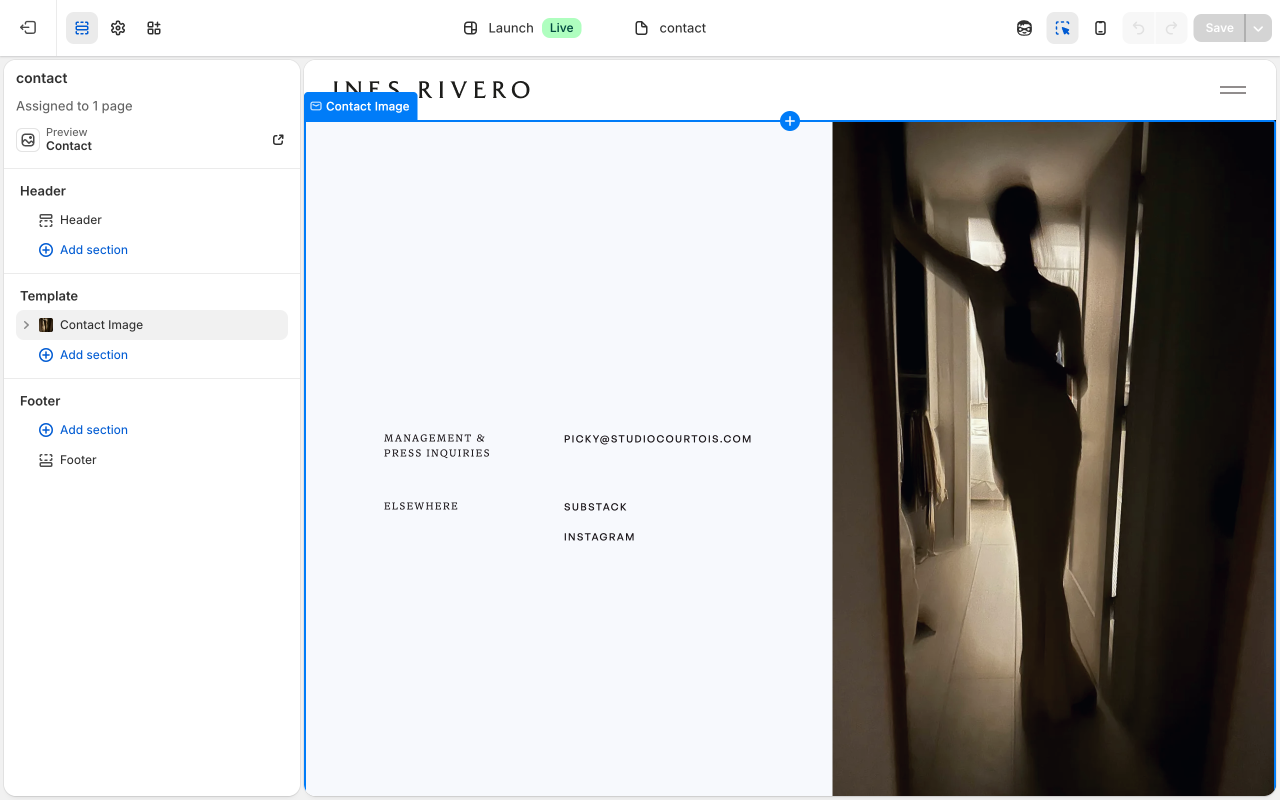1280x800 pixels.
Task: Open the Save options dropdown chevron
Action: pos(1258,27)
